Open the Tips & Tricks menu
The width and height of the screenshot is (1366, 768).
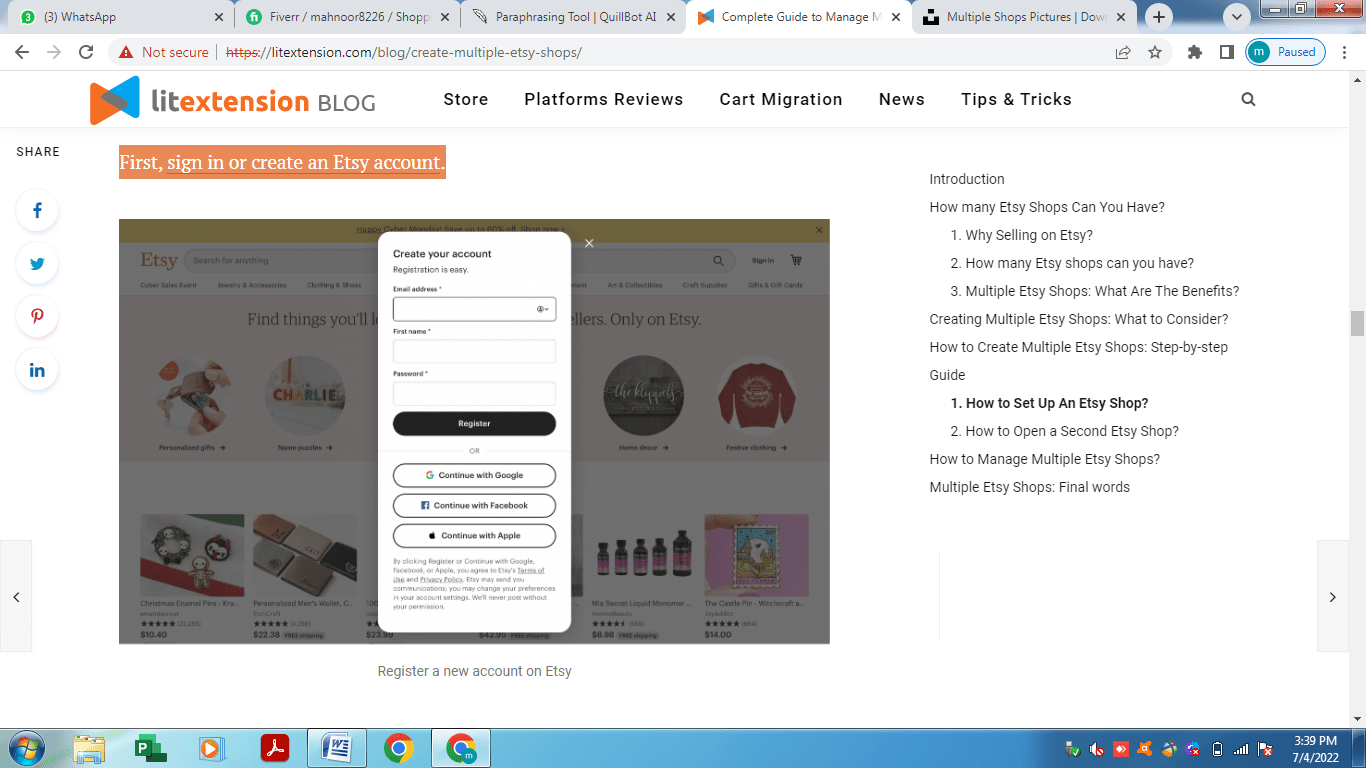point(1016,99)
